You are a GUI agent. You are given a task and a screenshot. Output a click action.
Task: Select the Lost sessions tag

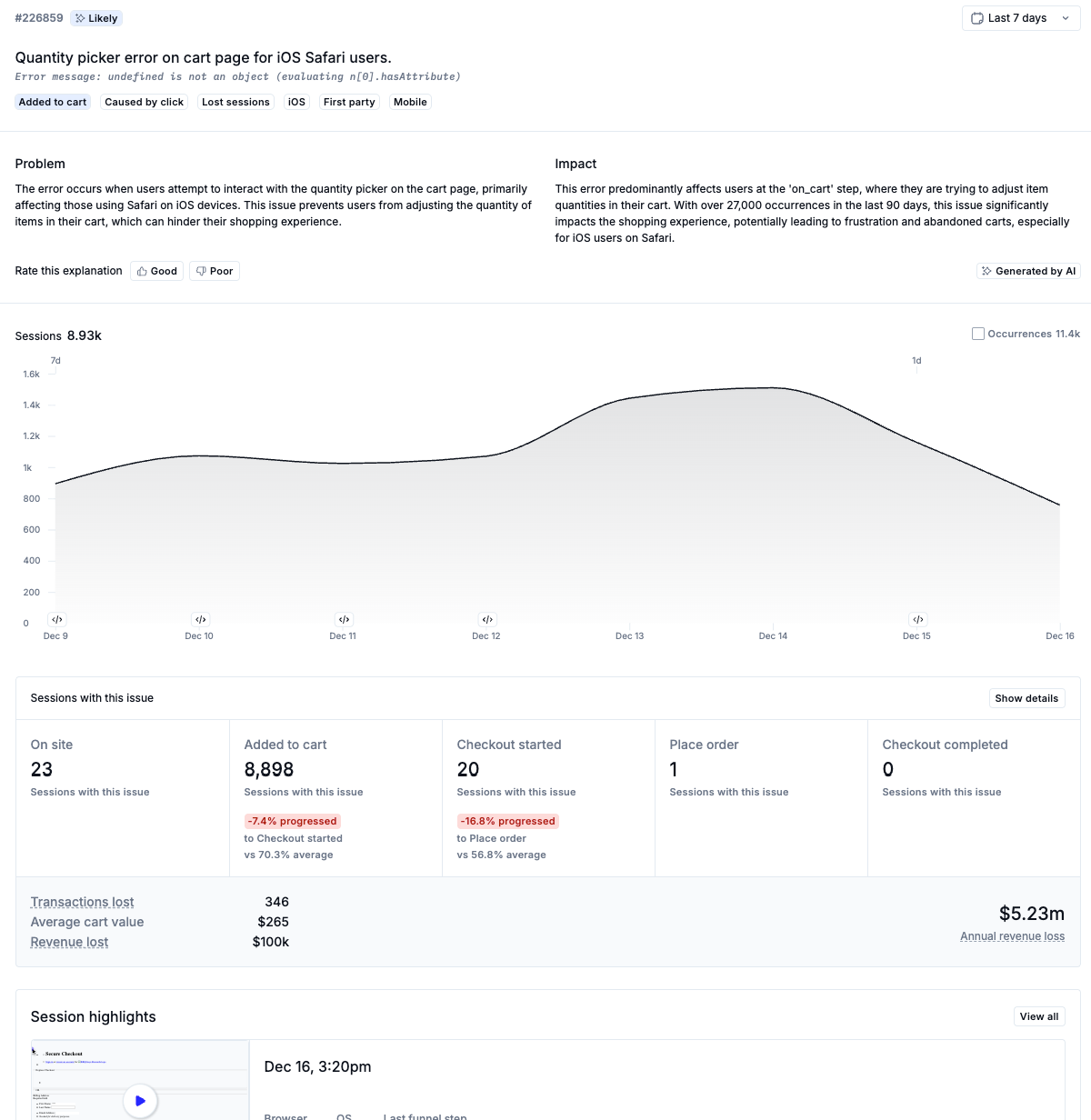coord(235,102)
